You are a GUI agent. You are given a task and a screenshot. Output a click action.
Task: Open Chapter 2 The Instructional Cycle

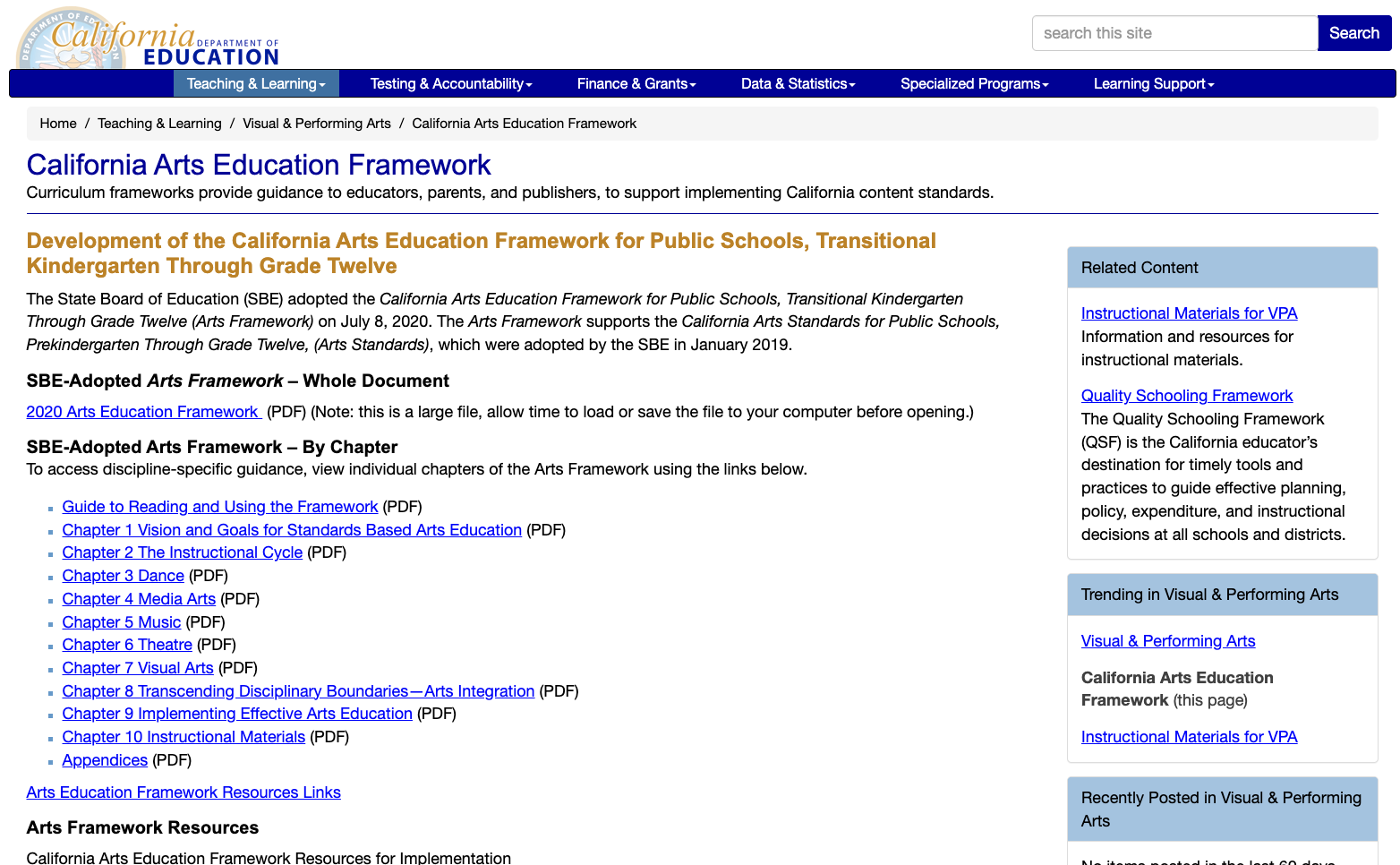[x=183, y=552]
